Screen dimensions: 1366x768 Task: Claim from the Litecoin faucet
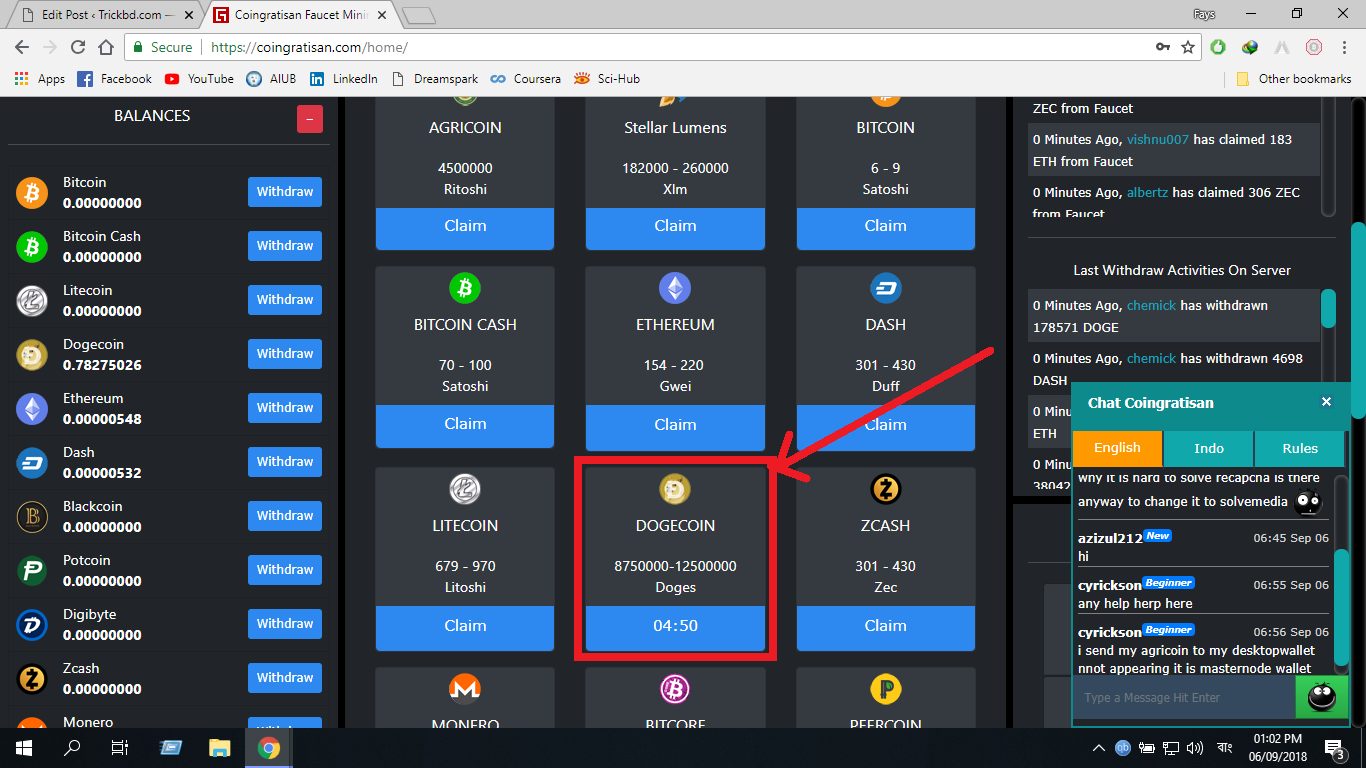465,626
